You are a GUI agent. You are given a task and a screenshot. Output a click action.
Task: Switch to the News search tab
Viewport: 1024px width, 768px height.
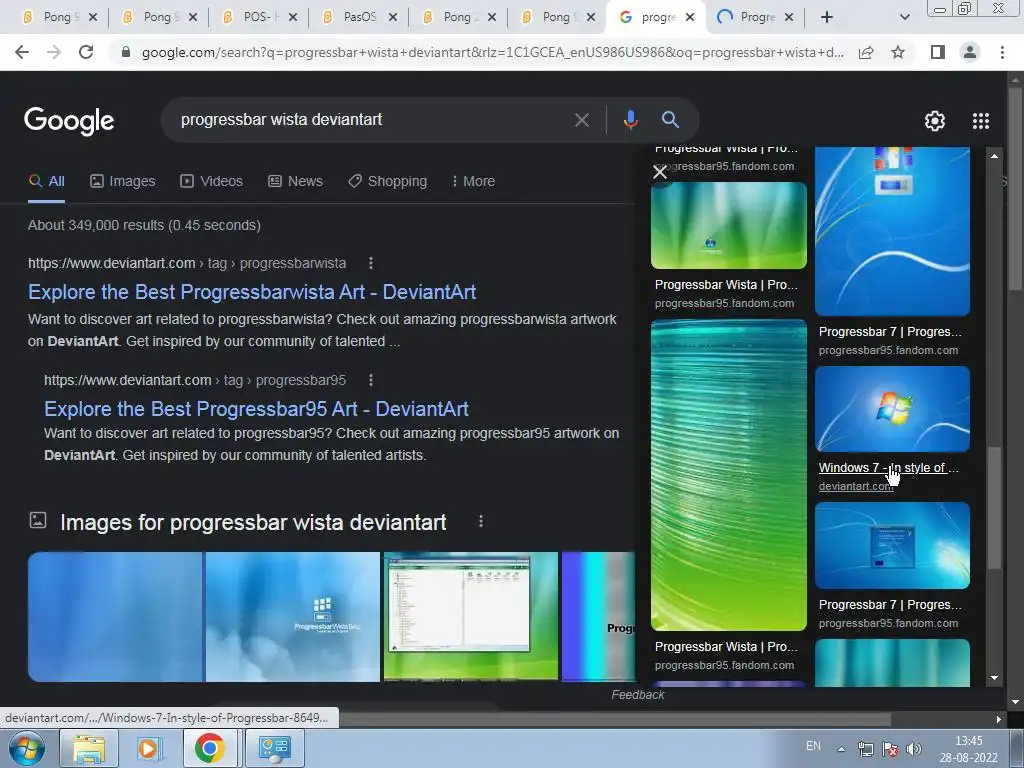tap(295, 182)
